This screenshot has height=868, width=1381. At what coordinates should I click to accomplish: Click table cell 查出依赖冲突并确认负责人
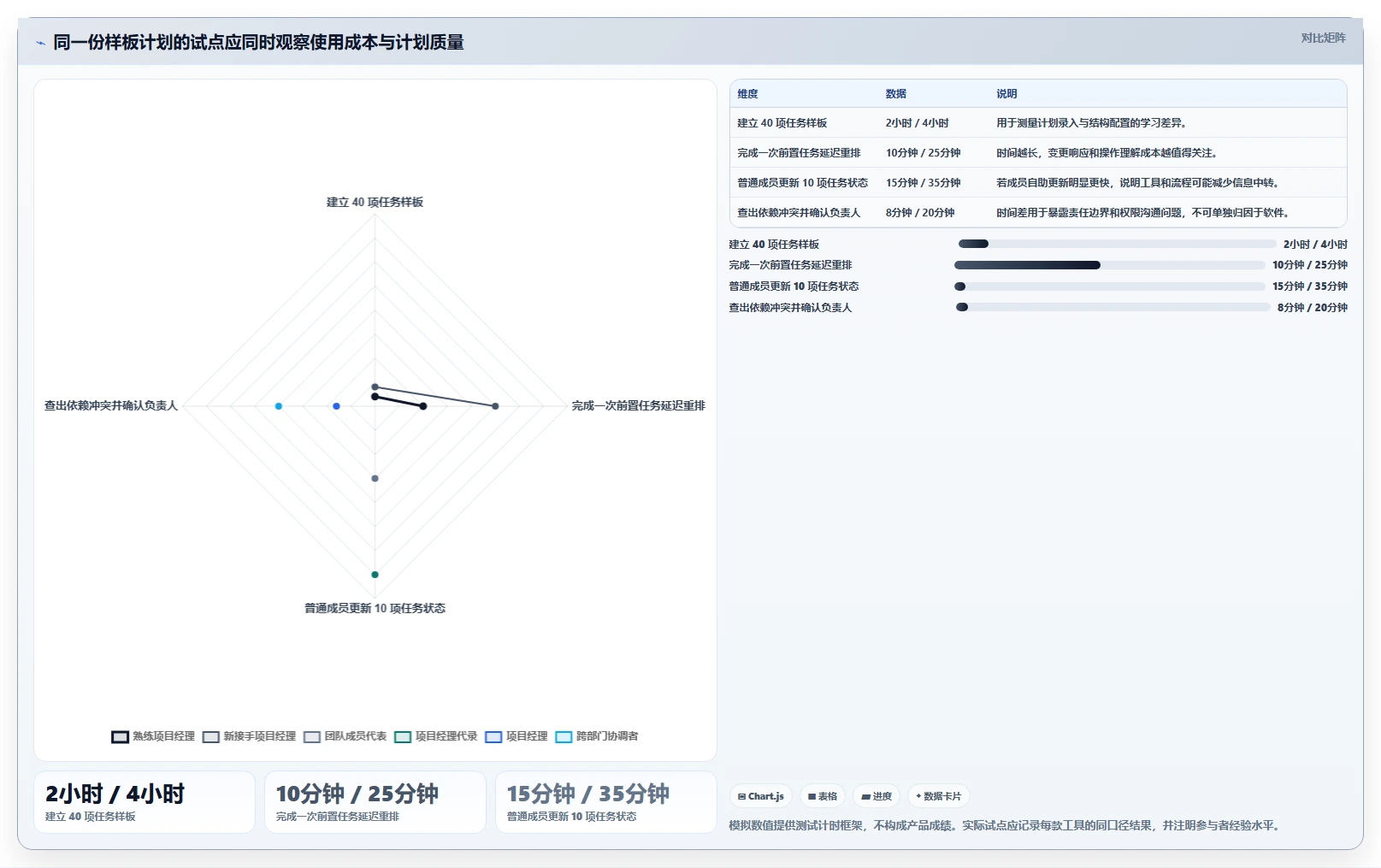pyautogui.click(x=799, y=213)
